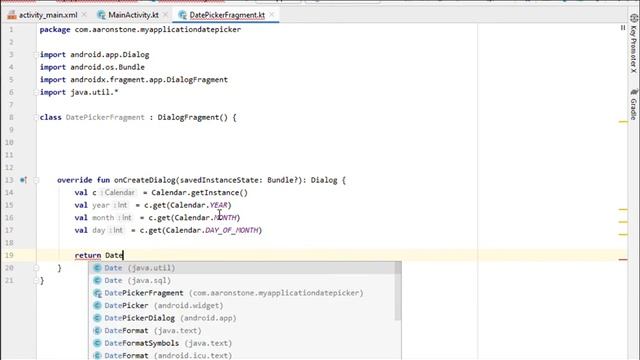Click the return keyword on line 19

88,256
